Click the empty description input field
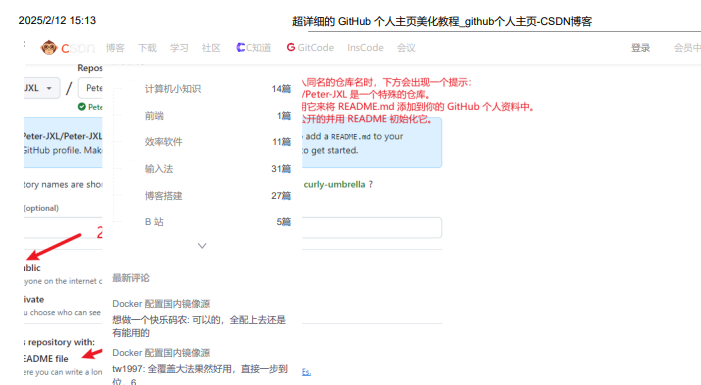 click(x=372, y=228)
